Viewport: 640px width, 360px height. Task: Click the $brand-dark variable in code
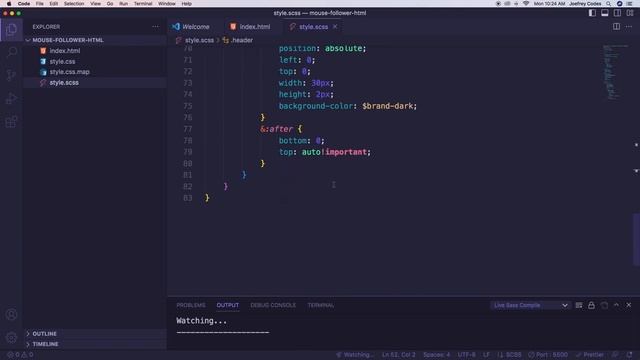(388, 106)
